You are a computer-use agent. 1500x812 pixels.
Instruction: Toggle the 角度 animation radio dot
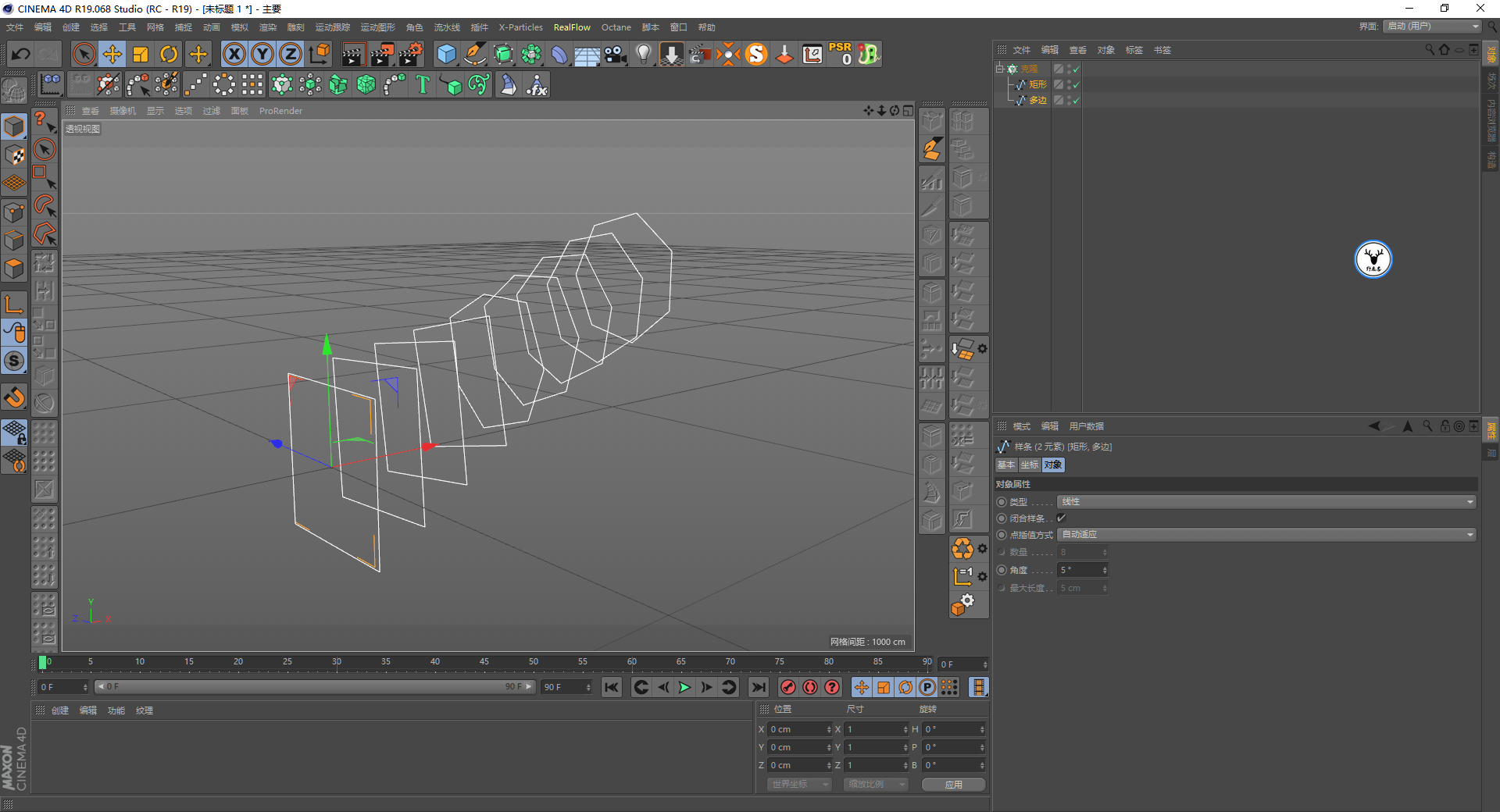[1002, 570]
